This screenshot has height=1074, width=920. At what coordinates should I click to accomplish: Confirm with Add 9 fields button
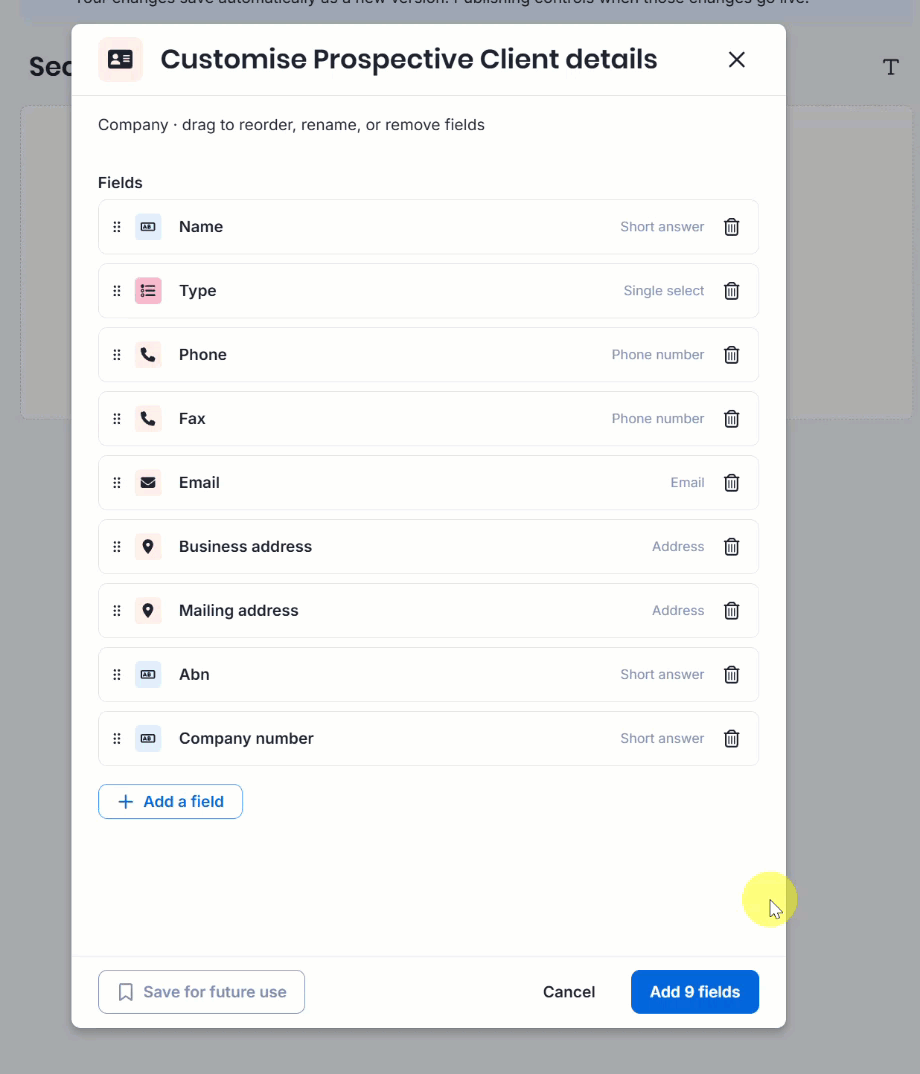pyautogui.click(x=695, y=992)
